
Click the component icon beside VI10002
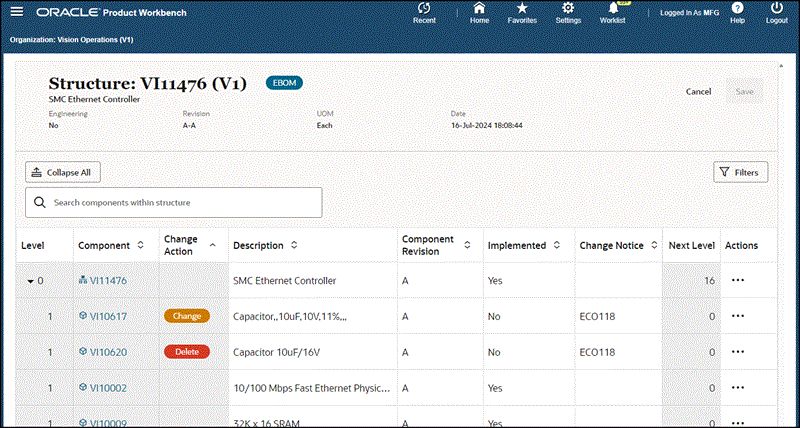83,388
